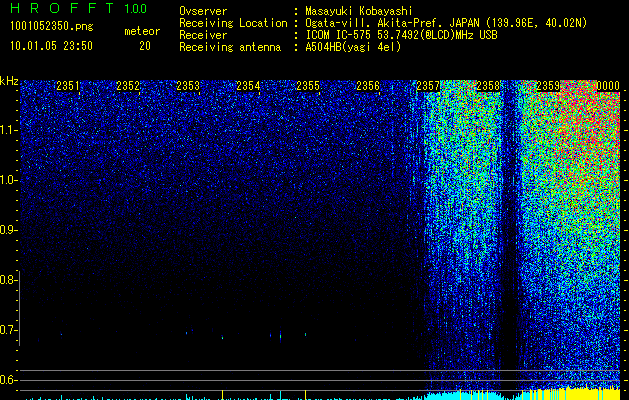The width and height of the screenshot is (629, 400).
Task: Select the filename 1001052350.png
Action: 52,27
